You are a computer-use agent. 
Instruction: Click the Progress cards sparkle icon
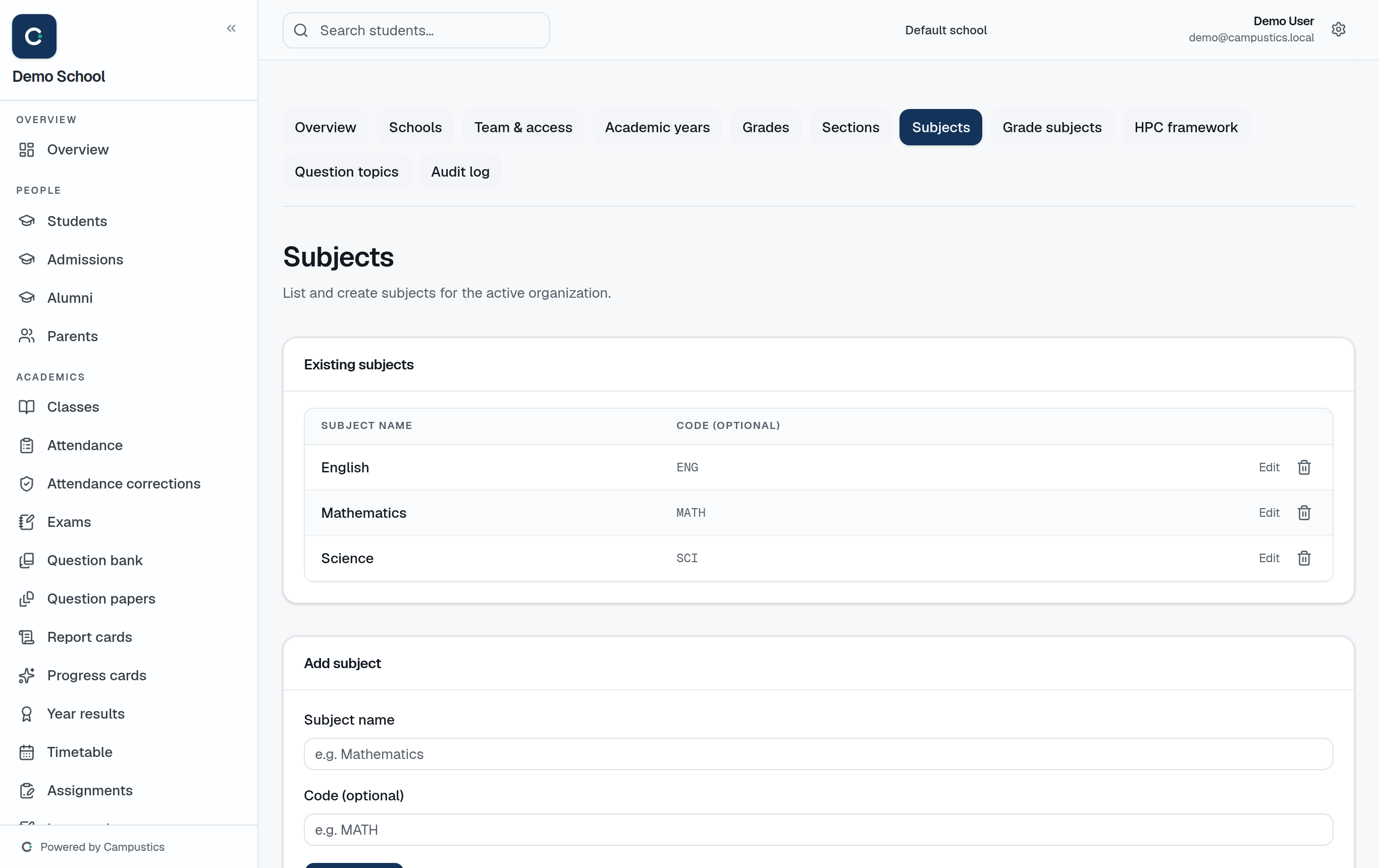[x=26, y=676]
